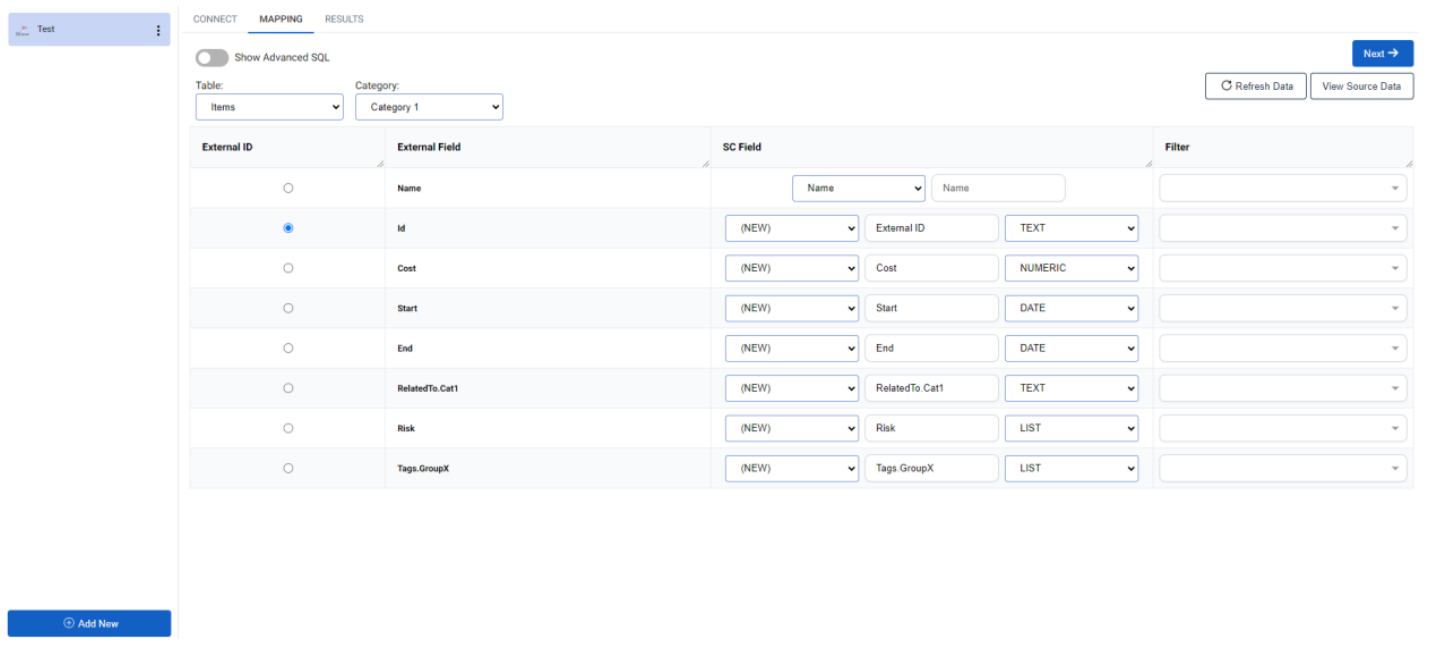Click the Tags.GroupX SC field name input

[x=931, y=468]
